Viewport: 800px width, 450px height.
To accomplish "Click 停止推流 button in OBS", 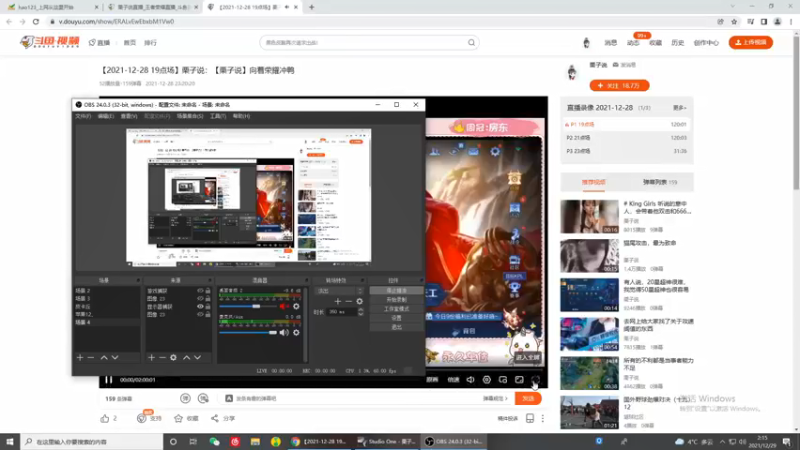I will 396,290.
